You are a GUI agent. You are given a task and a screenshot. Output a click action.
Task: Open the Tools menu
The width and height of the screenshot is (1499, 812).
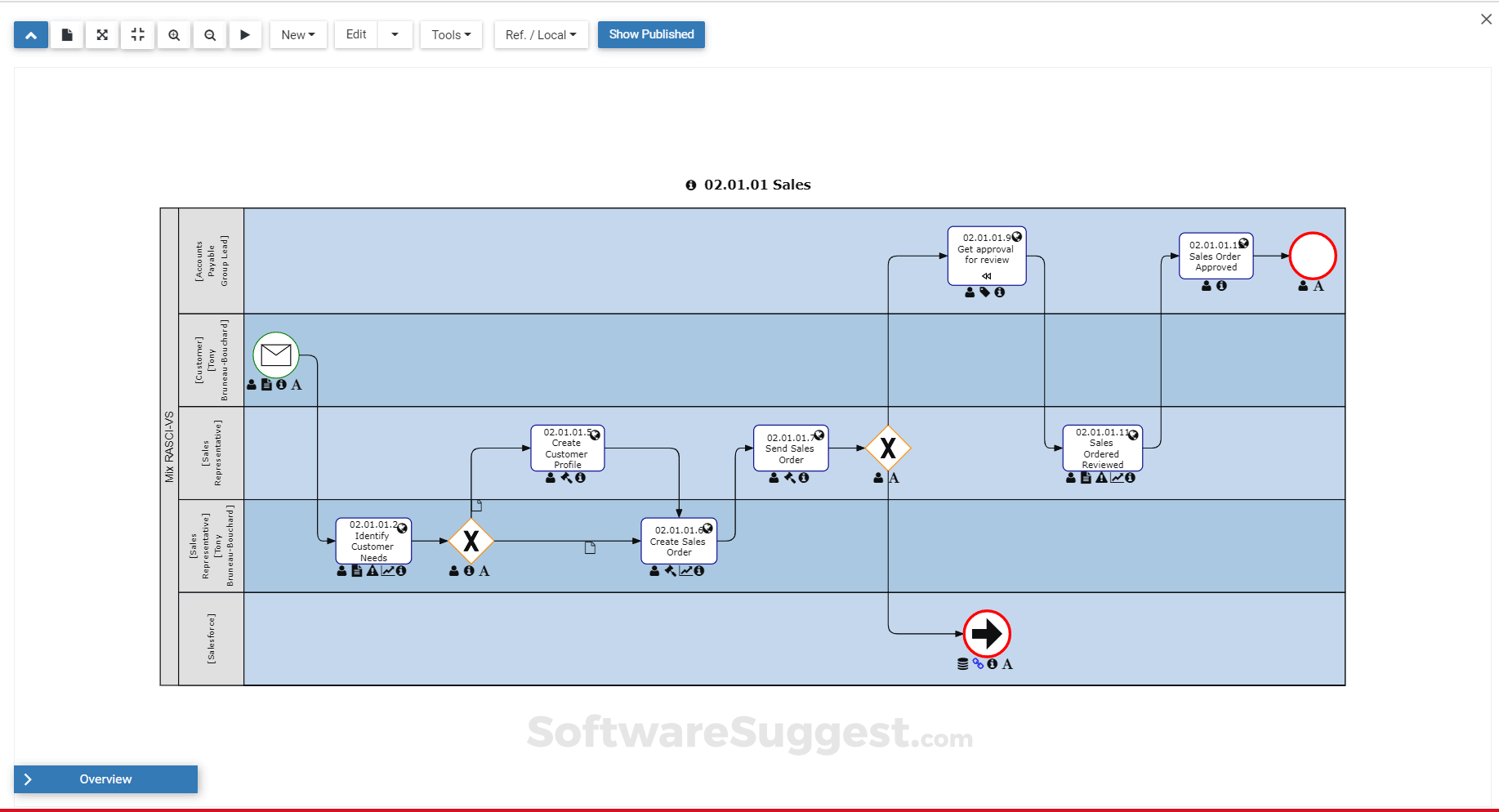click(450, 34)
